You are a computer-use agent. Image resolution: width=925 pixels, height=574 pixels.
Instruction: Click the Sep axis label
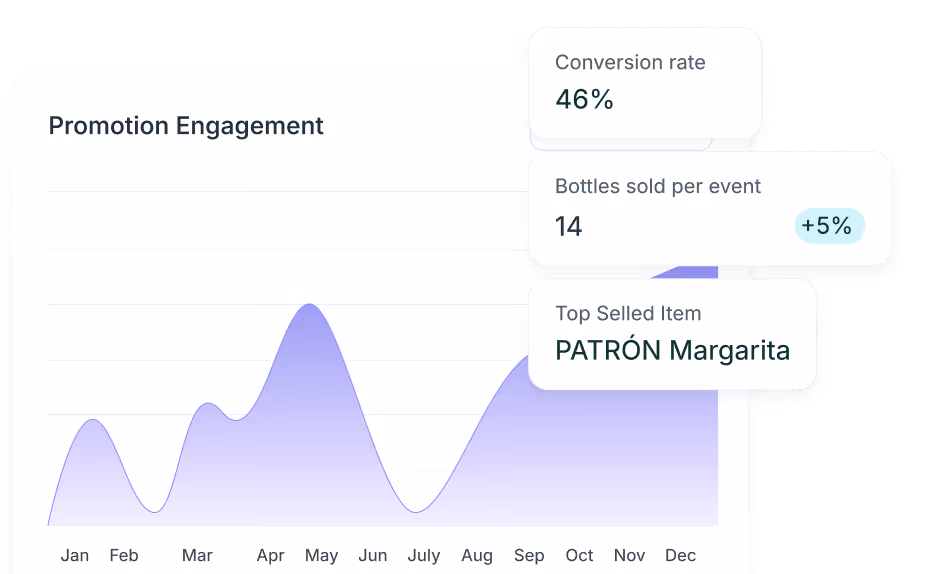click(529, 556)
